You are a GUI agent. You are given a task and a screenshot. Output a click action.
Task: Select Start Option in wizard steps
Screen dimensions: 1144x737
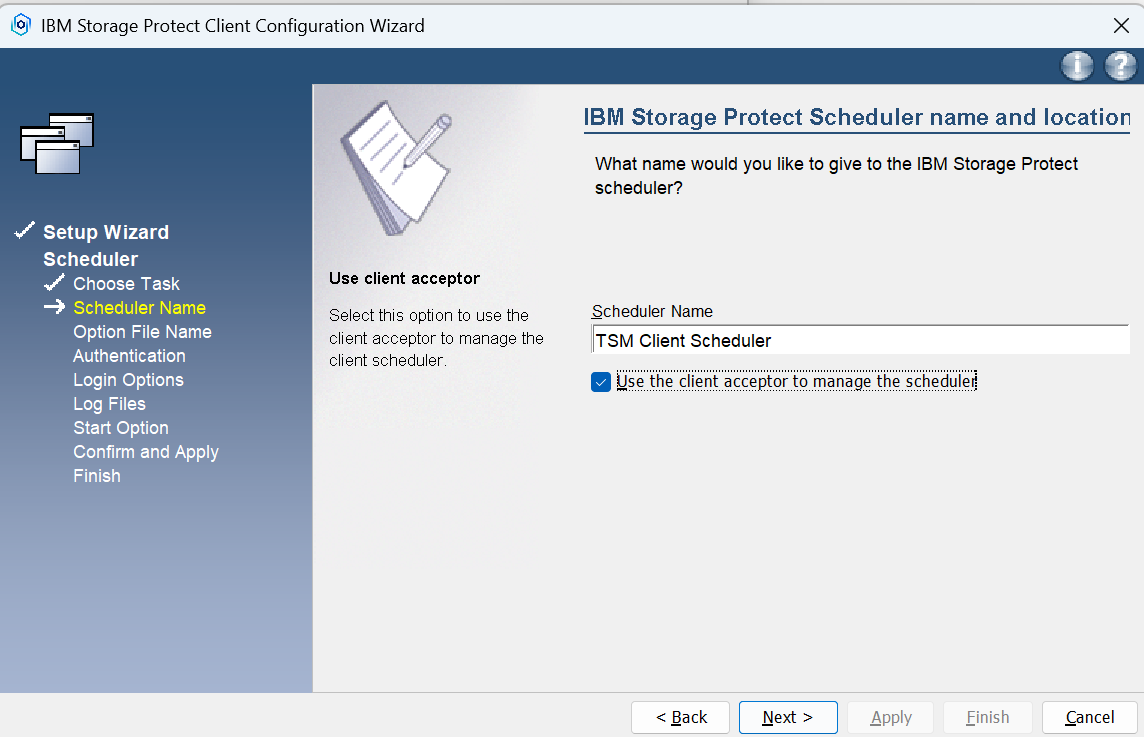pos(120,428)
